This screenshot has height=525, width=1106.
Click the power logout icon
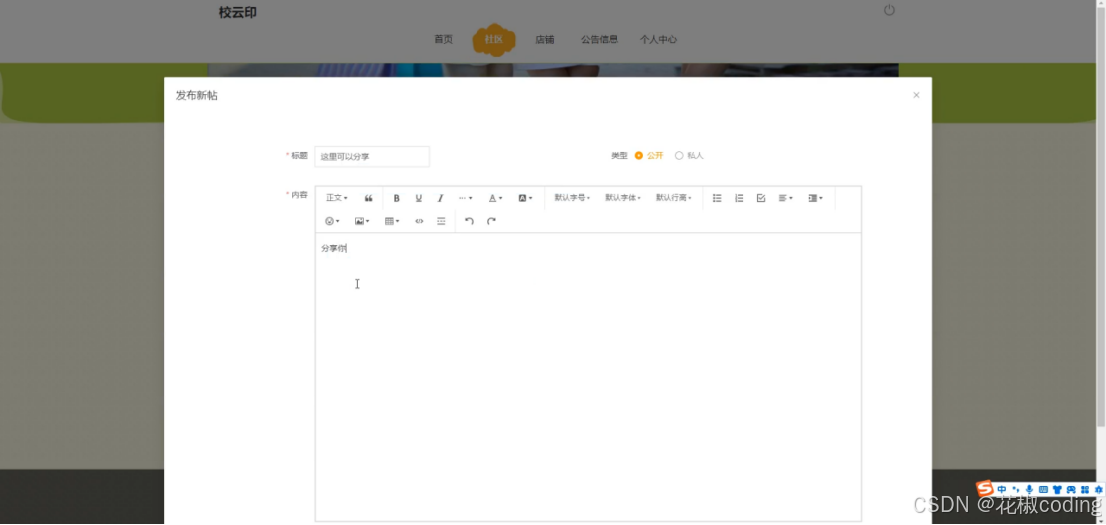pyautogui.click(x=889, y=11)
